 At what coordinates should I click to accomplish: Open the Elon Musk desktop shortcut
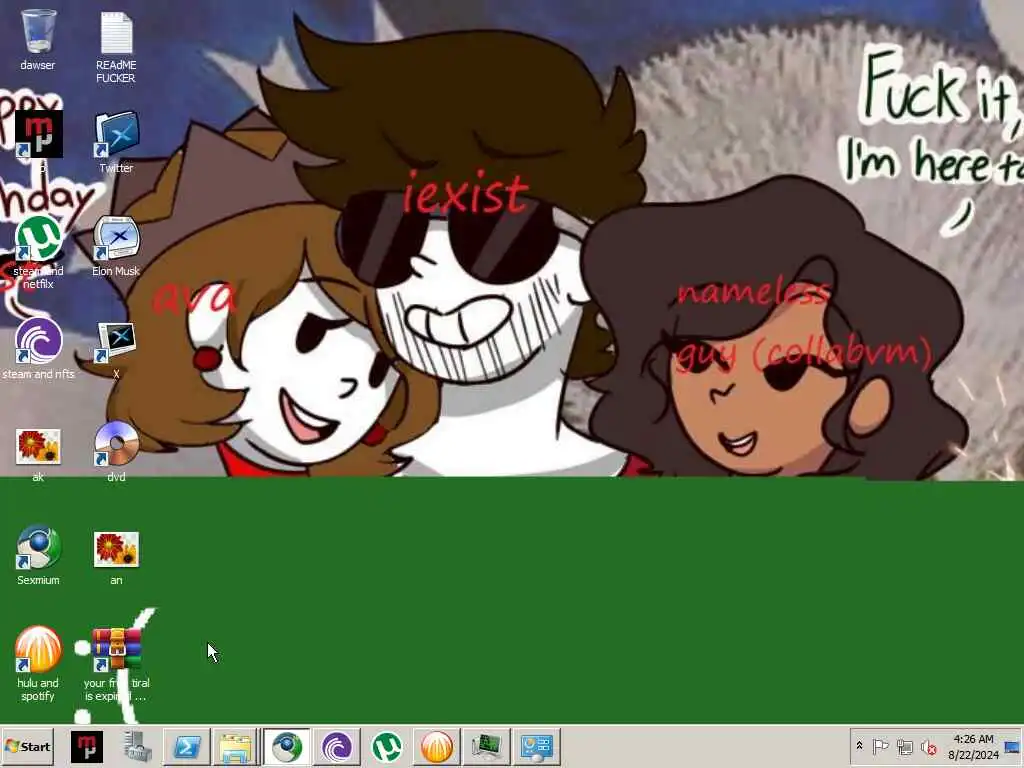116,245
